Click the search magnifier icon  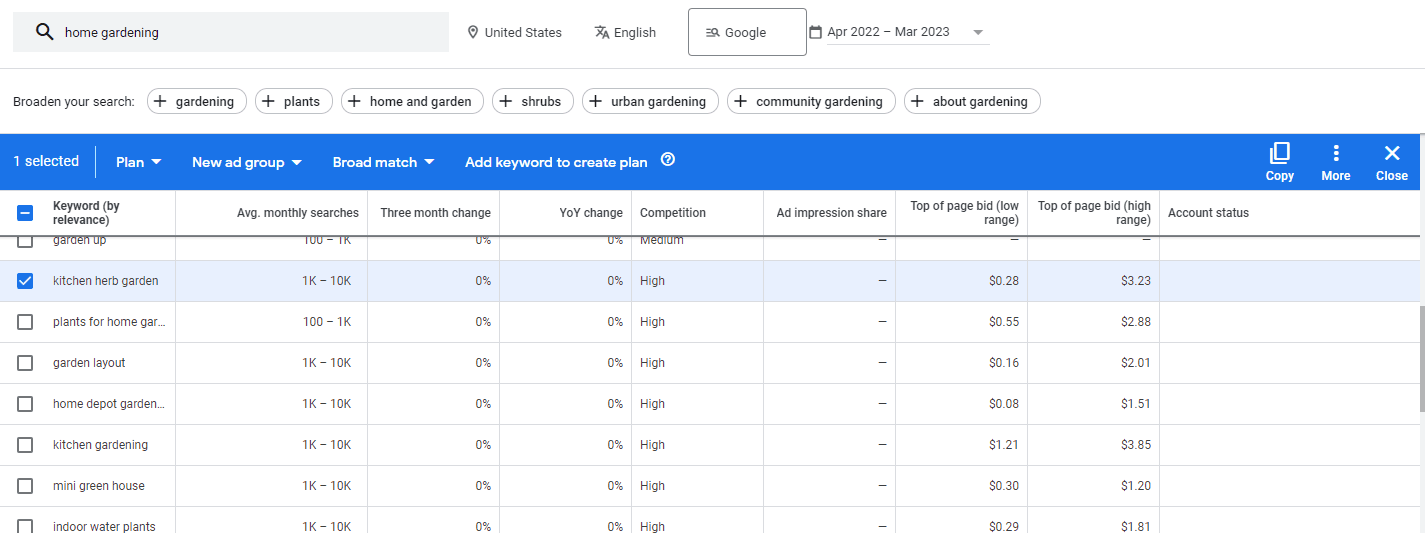point(44,32)
